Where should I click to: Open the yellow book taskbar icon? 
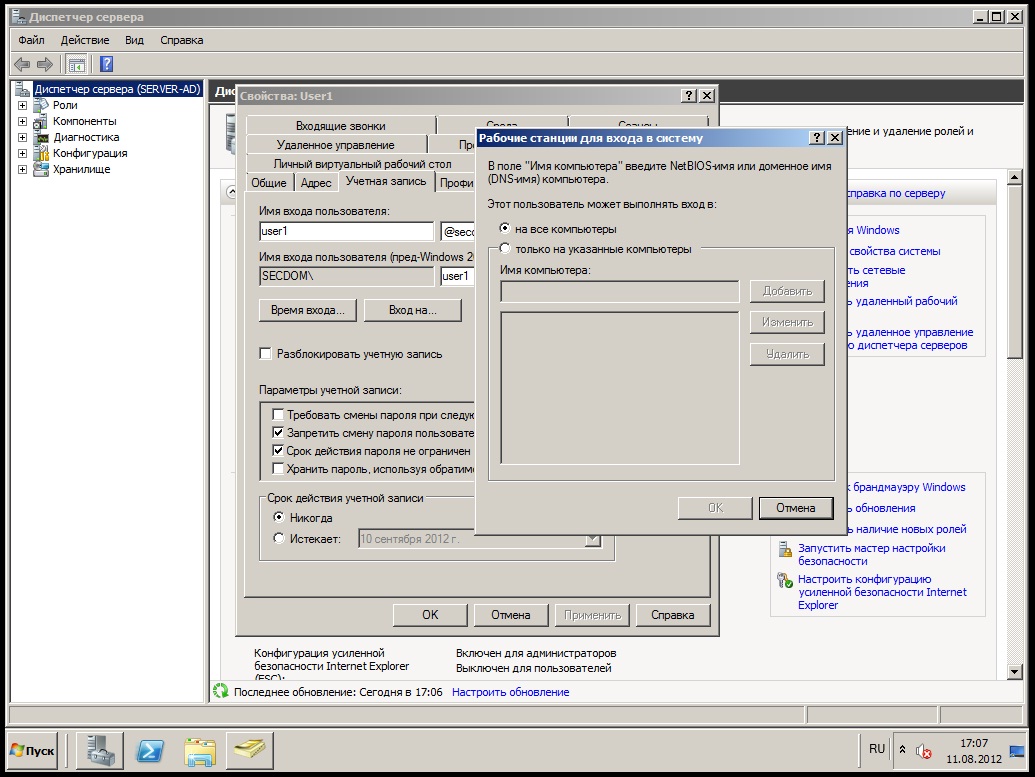[250, 751]
